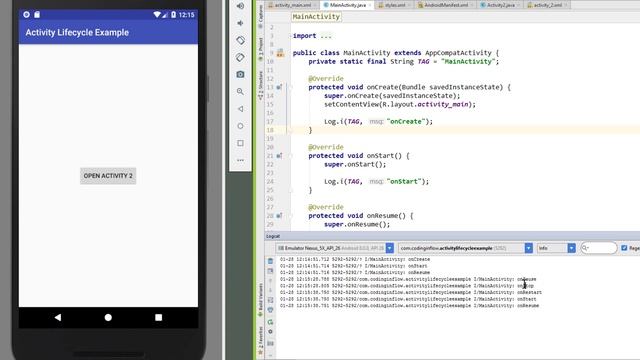This screenshot has width=640, height=360.
Task: Open emulator extended controls (three dots)
Action: point(240,160)
